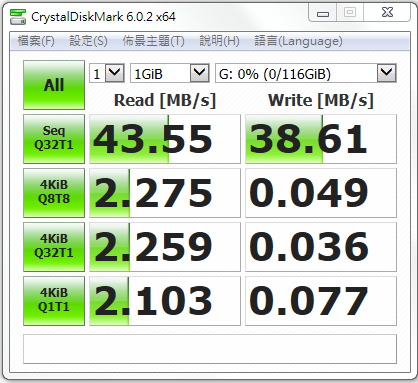Open the test size dropdown showing 1GiB

point(170,73)
